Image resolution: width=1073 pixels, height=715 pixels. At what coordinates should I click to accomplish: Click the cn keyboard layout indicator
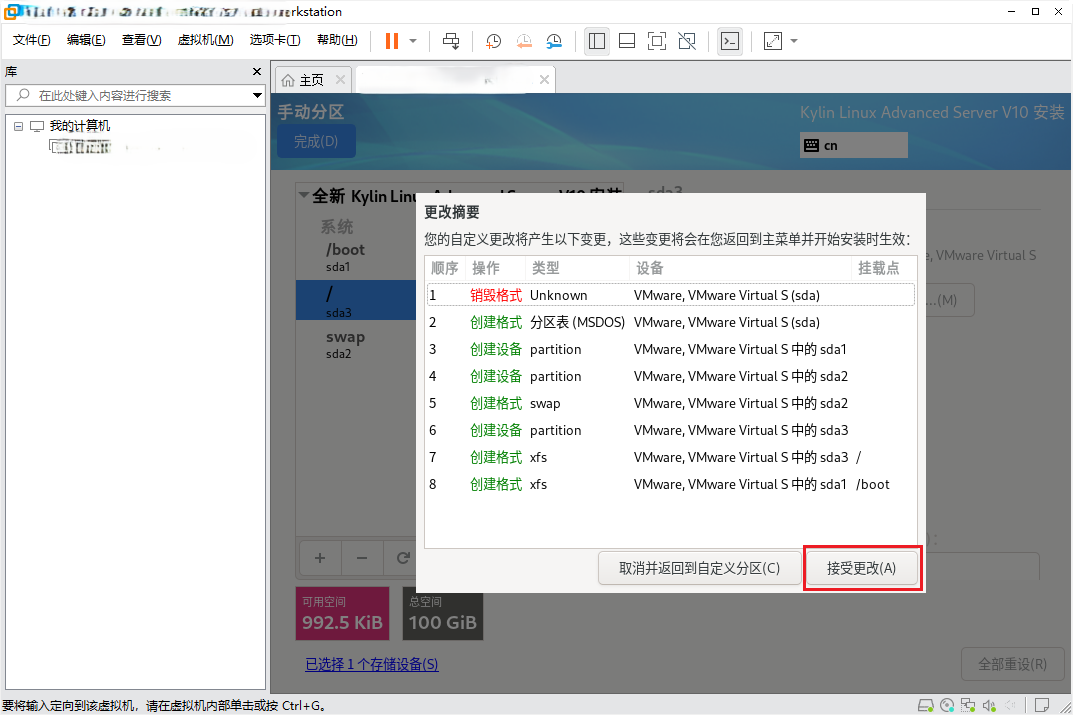click(x=853, y=146)
